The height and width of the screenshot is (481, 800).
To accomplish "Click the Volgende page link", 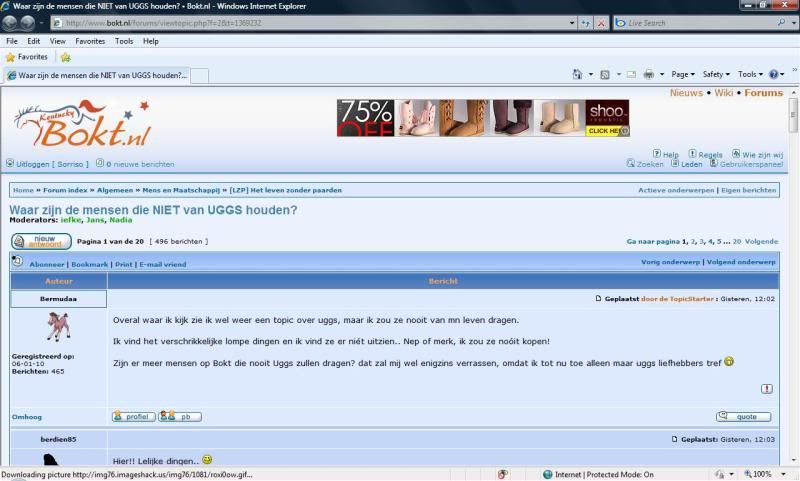I will [x=761, y=241].
